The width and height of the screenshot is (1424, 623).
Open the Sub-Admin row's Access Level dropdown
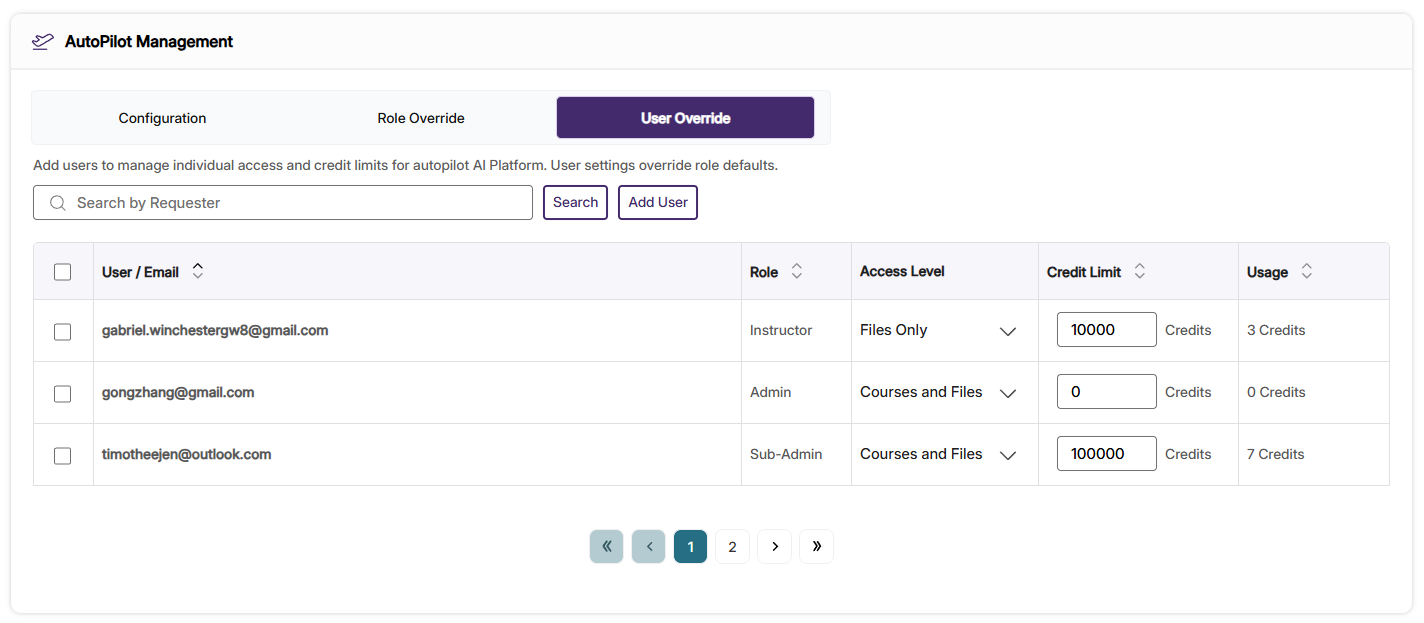1007,455
